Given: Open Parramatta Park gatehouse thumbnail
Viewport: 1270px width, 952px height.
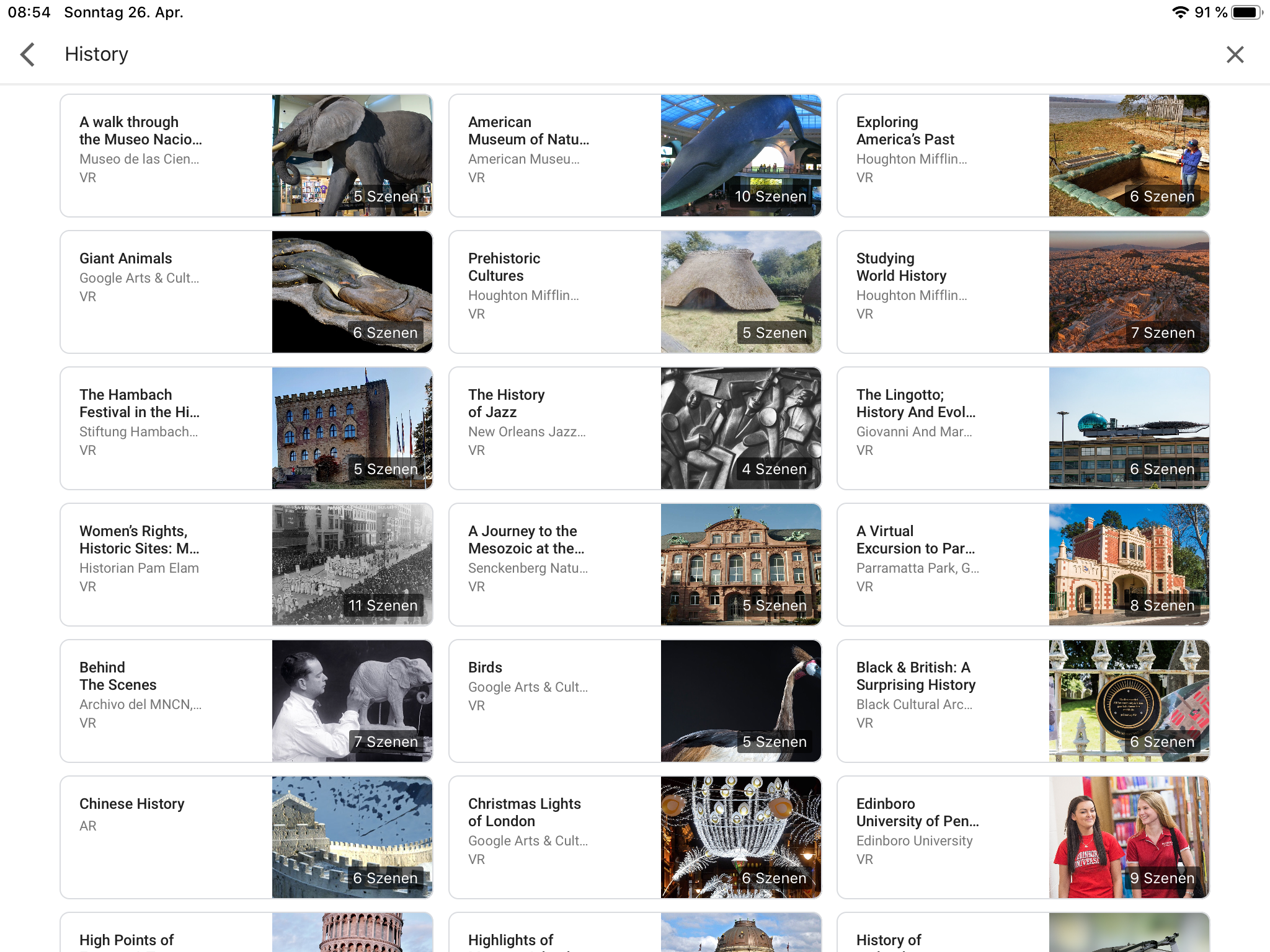Looking at the screenshot, I should point(1129,565).
